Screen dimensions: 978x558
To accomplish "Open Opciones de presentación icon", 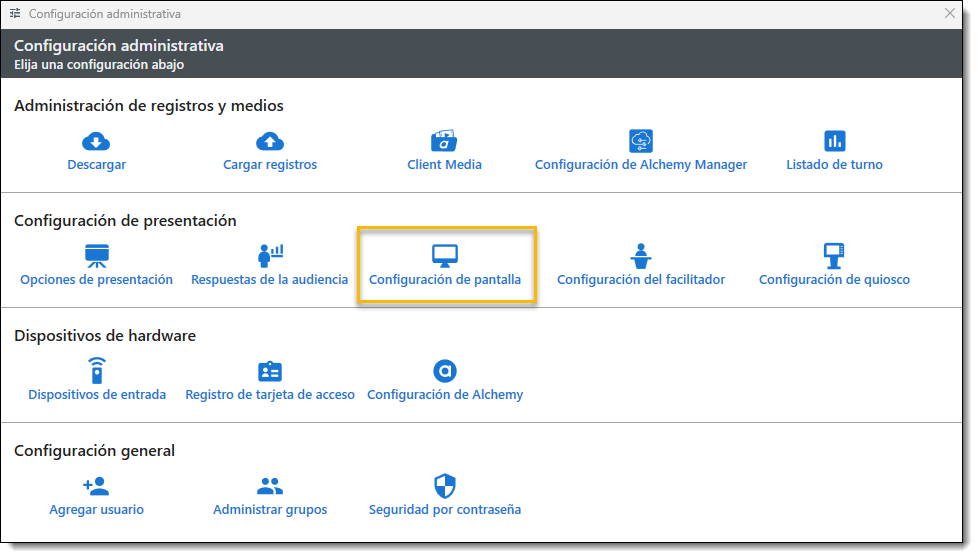I will point(96,255).
